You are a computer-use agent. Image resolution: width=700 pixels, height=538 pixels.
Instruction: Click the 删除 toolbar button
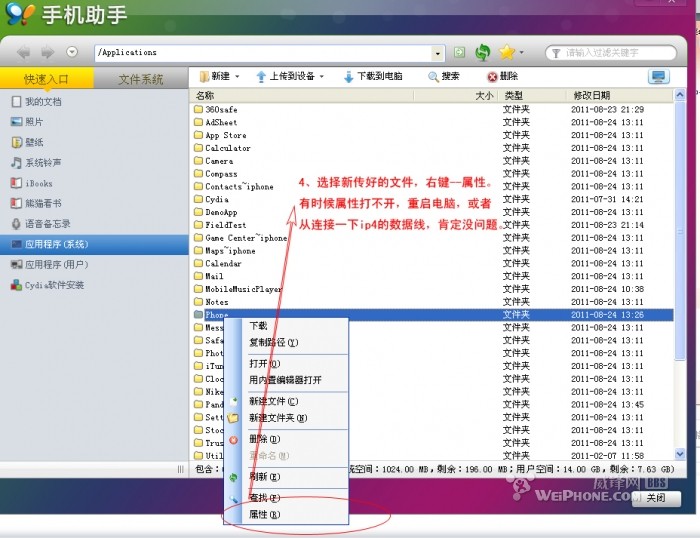tap(502, 76)
